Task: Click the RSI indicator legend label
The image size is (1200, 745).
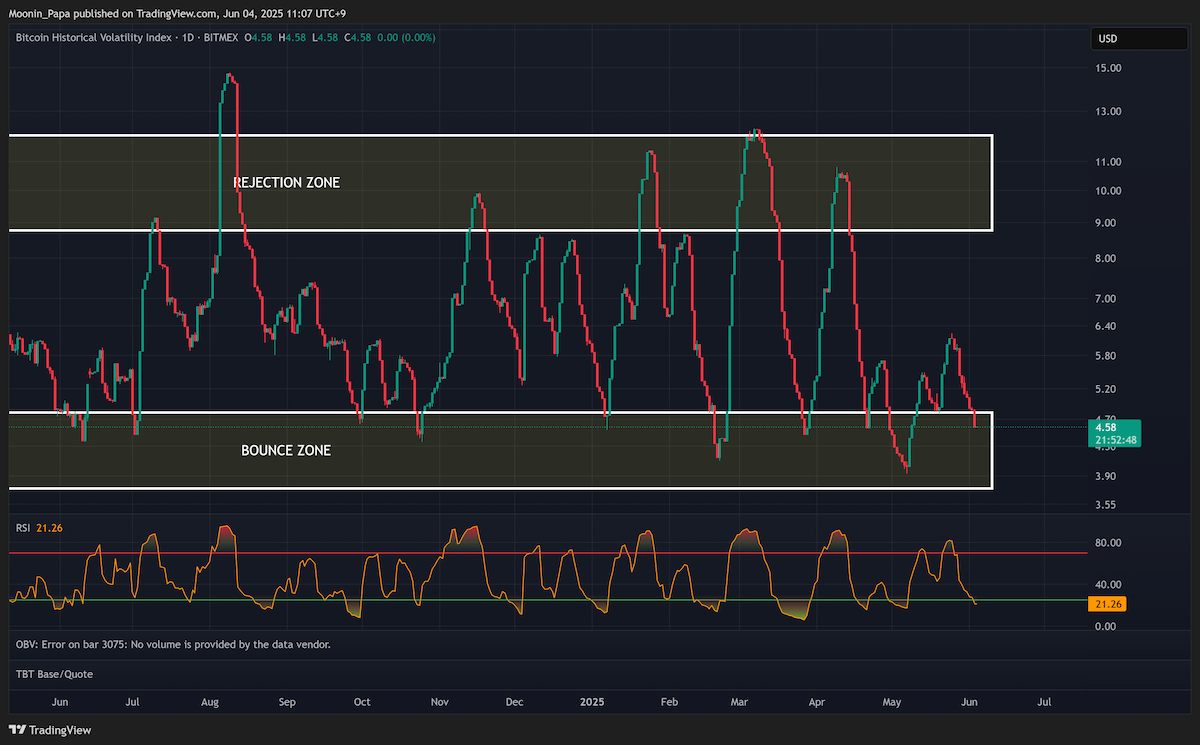Action: click(x=23, y=526)
